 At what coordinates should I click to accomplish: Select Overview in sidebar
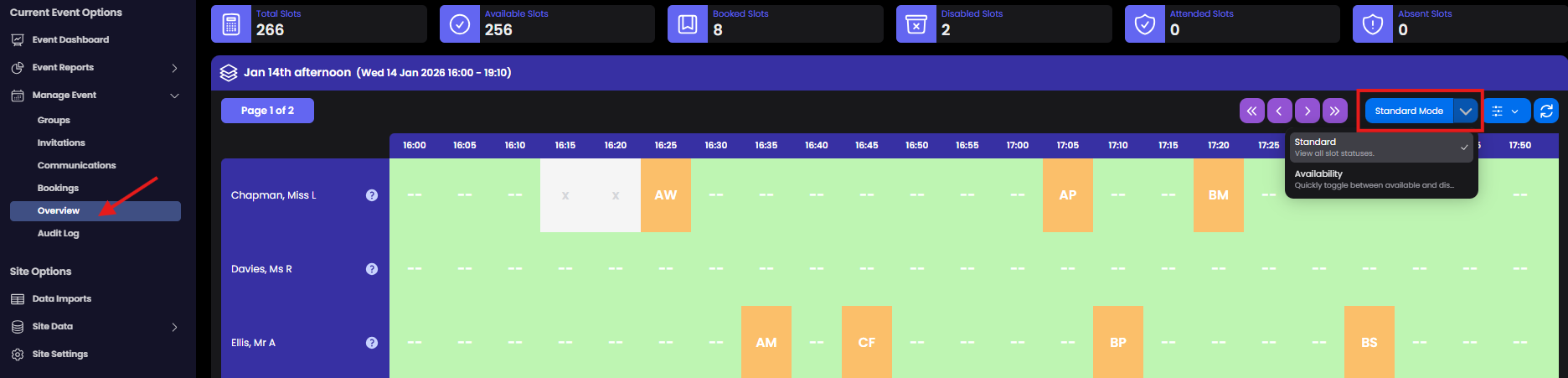tap(95, 211)
